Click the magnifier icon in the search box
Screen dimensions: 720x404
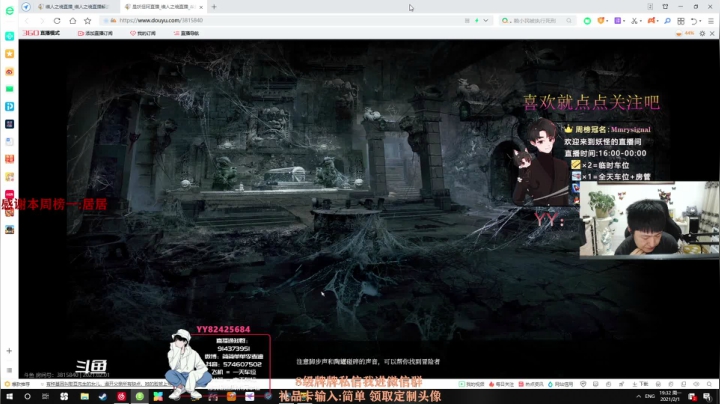pos(569,21)
